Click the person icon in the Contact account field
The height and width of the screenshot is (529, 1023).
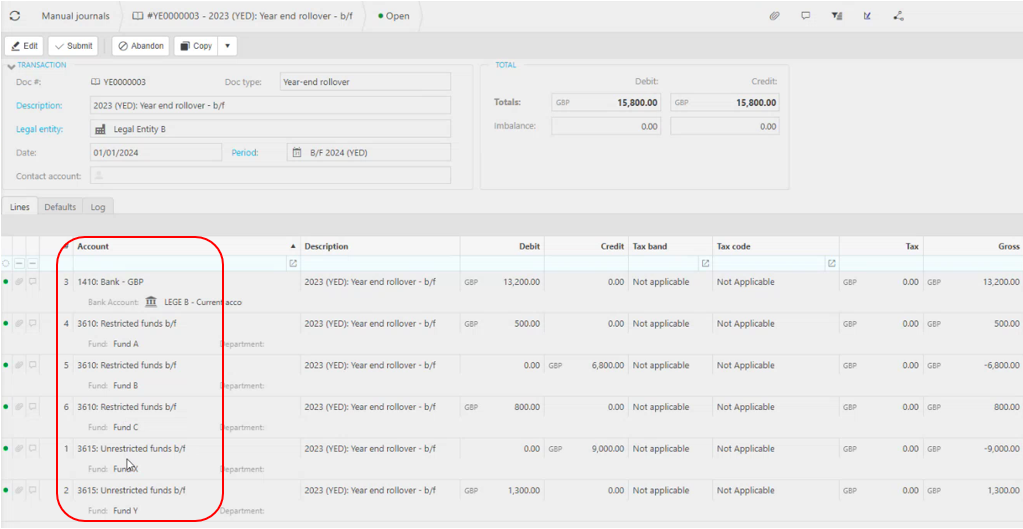point(99,175)
